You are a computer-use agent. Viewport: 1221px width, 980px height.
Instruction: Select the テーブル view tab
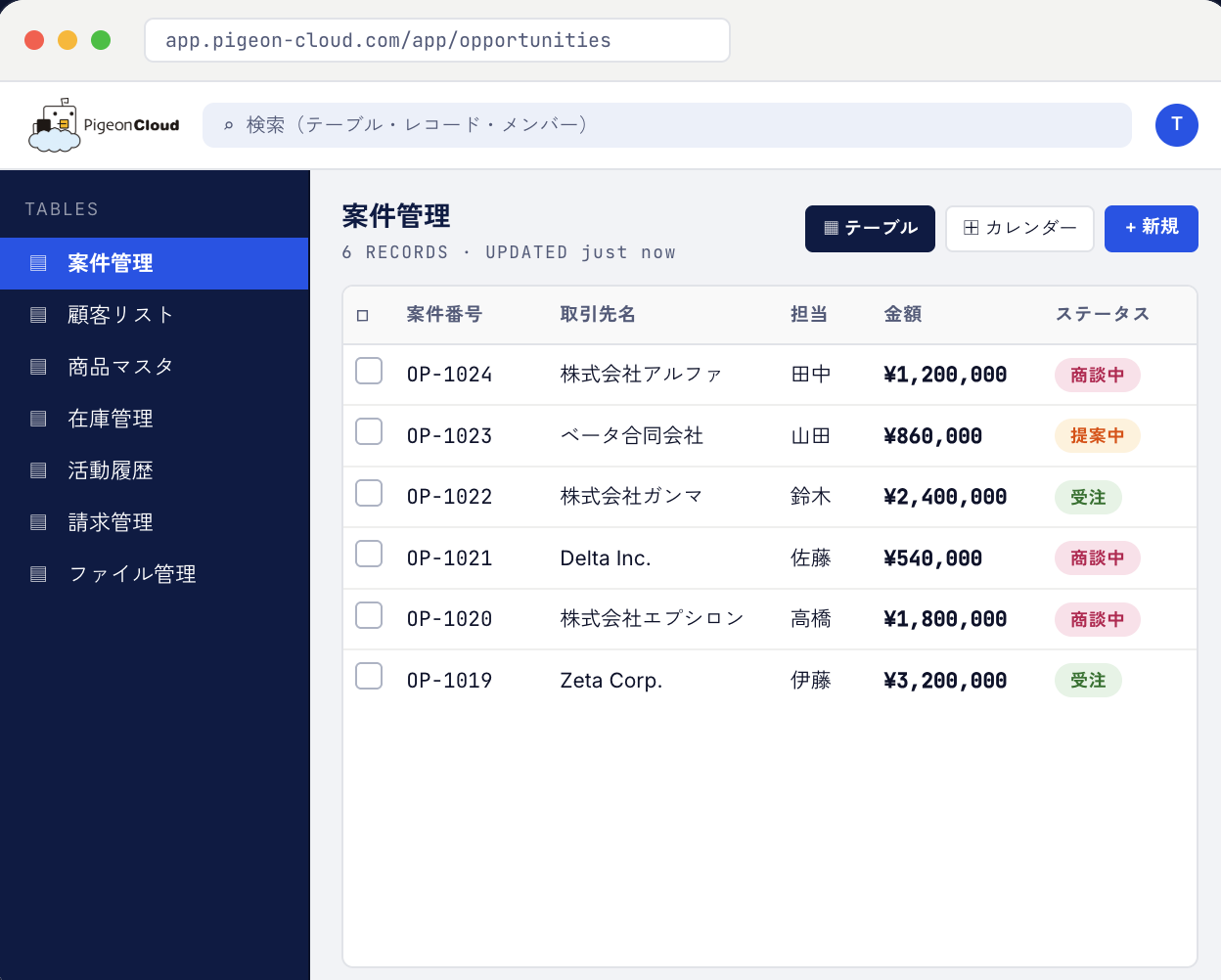tap(870, 228)
